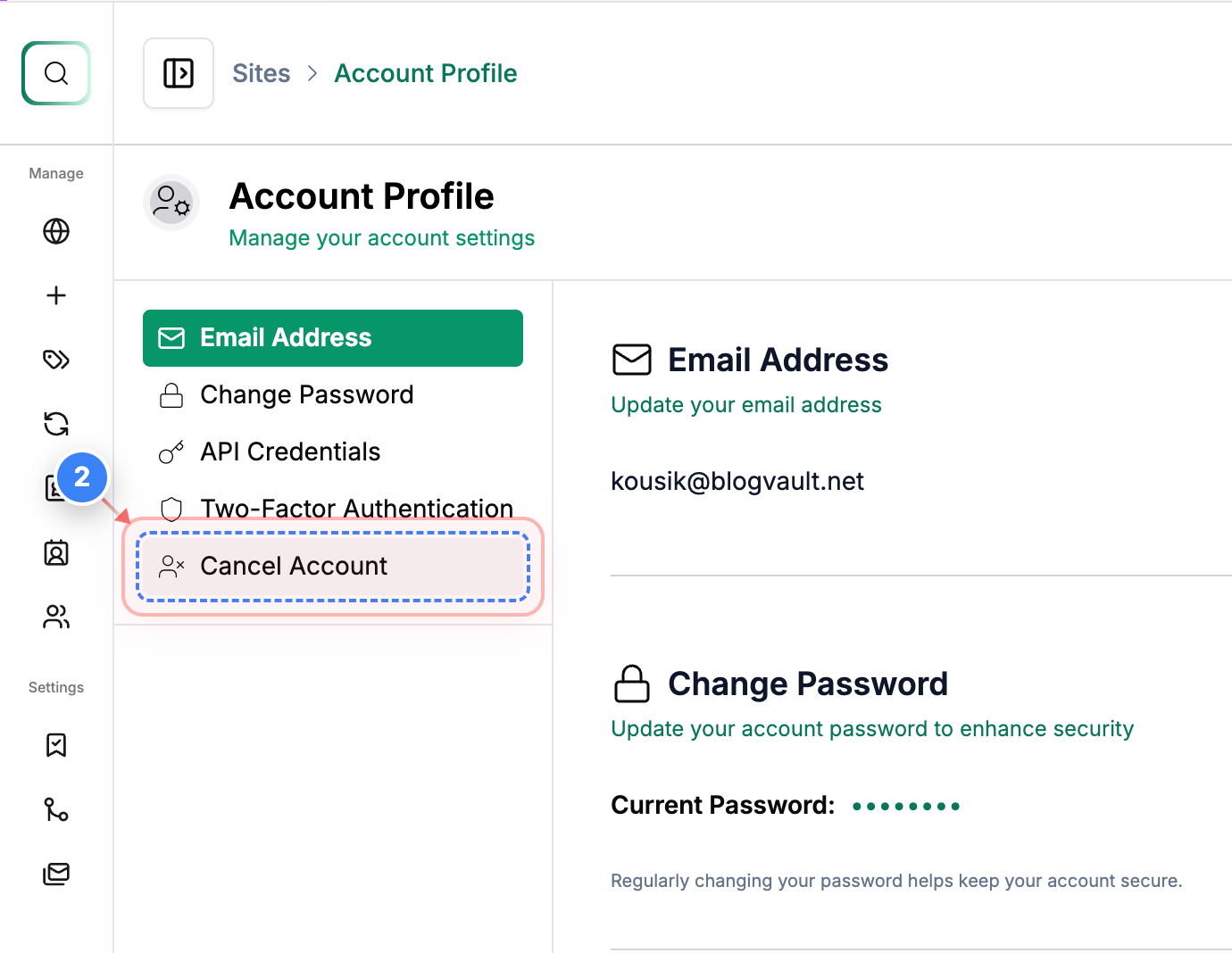Click the Sites breadcrumb link

point(261,73)
